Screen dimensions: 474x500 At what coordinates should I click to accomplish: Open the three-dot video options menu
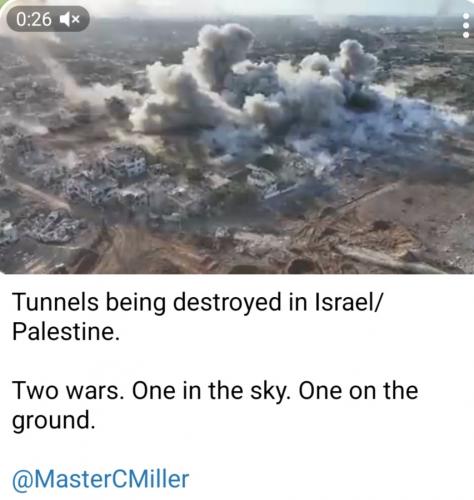(466, 25)
